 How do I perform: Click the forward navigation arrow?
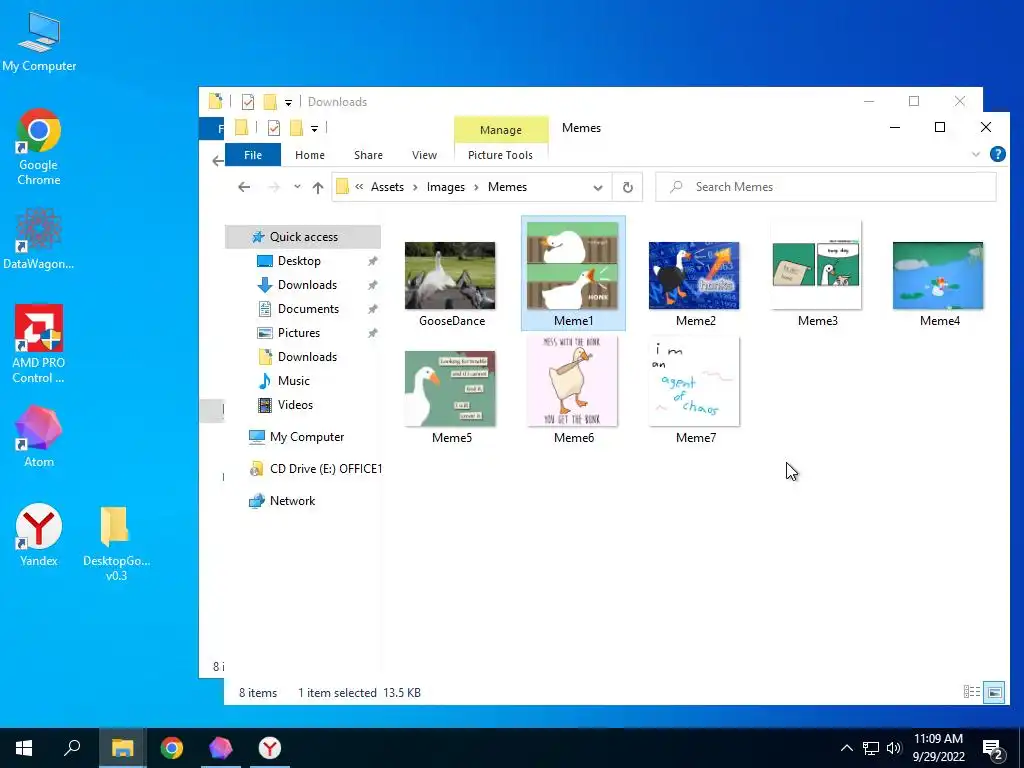click(x=274, y=187)
